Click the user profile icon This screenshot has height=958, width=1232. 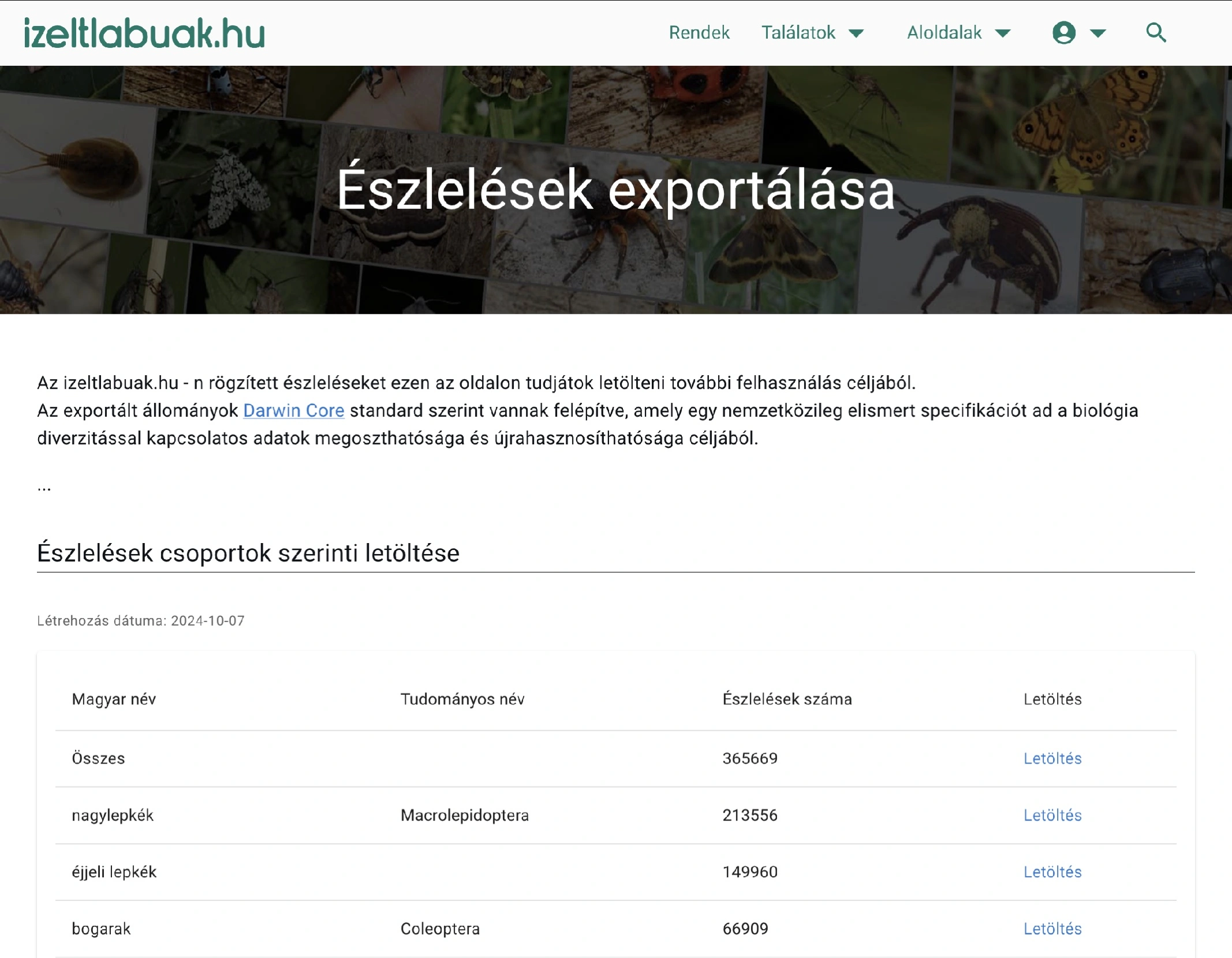1062,33
